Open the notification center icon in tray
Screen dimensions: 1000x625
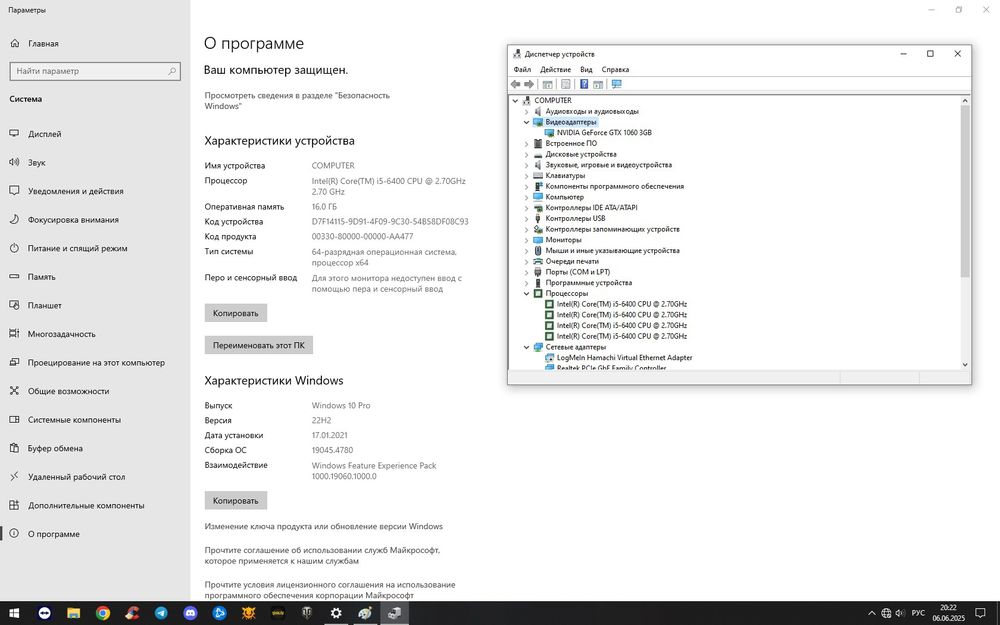980,613
